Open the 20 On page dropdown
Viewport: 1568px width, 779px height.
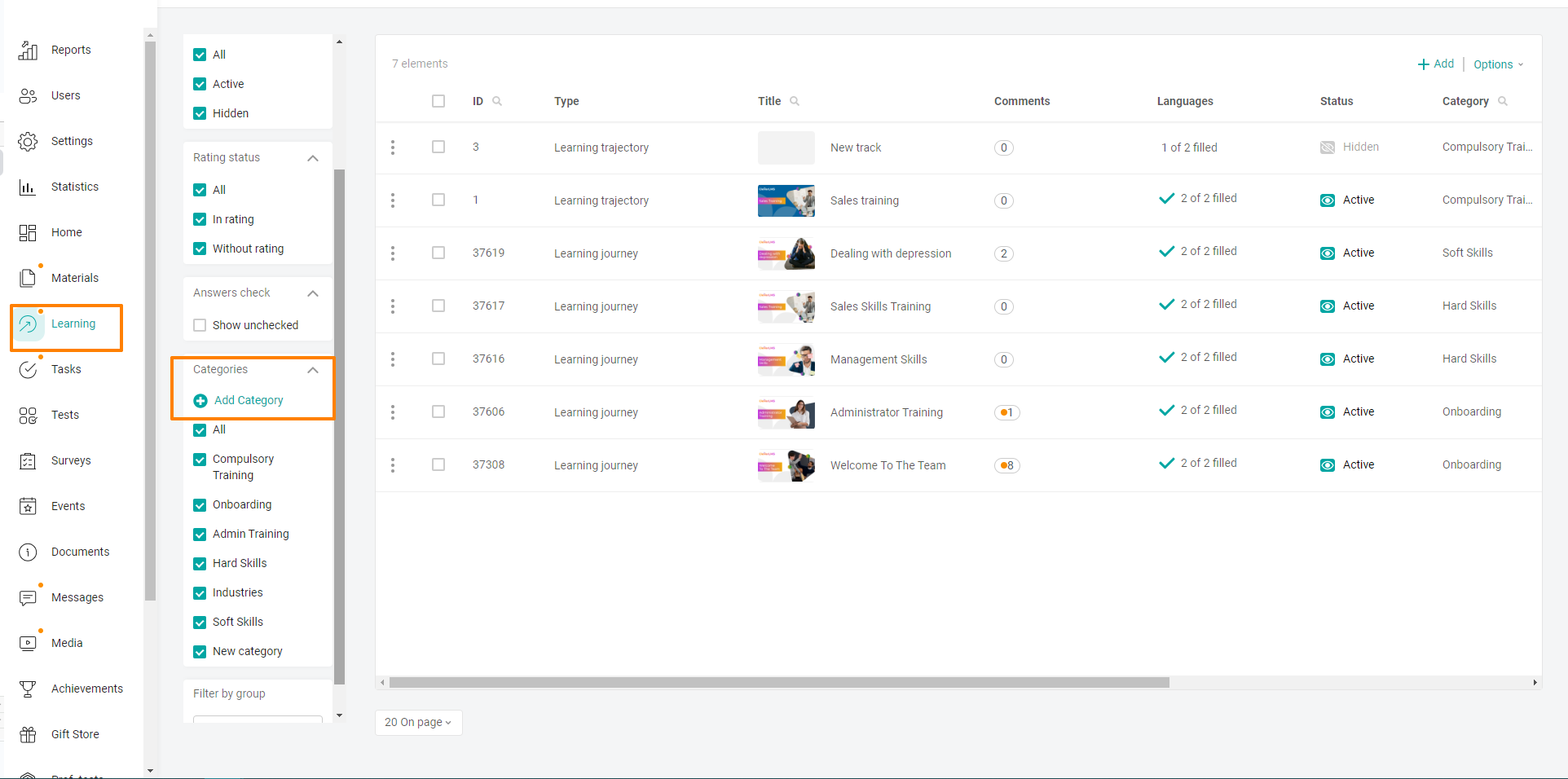click(418, 722)
